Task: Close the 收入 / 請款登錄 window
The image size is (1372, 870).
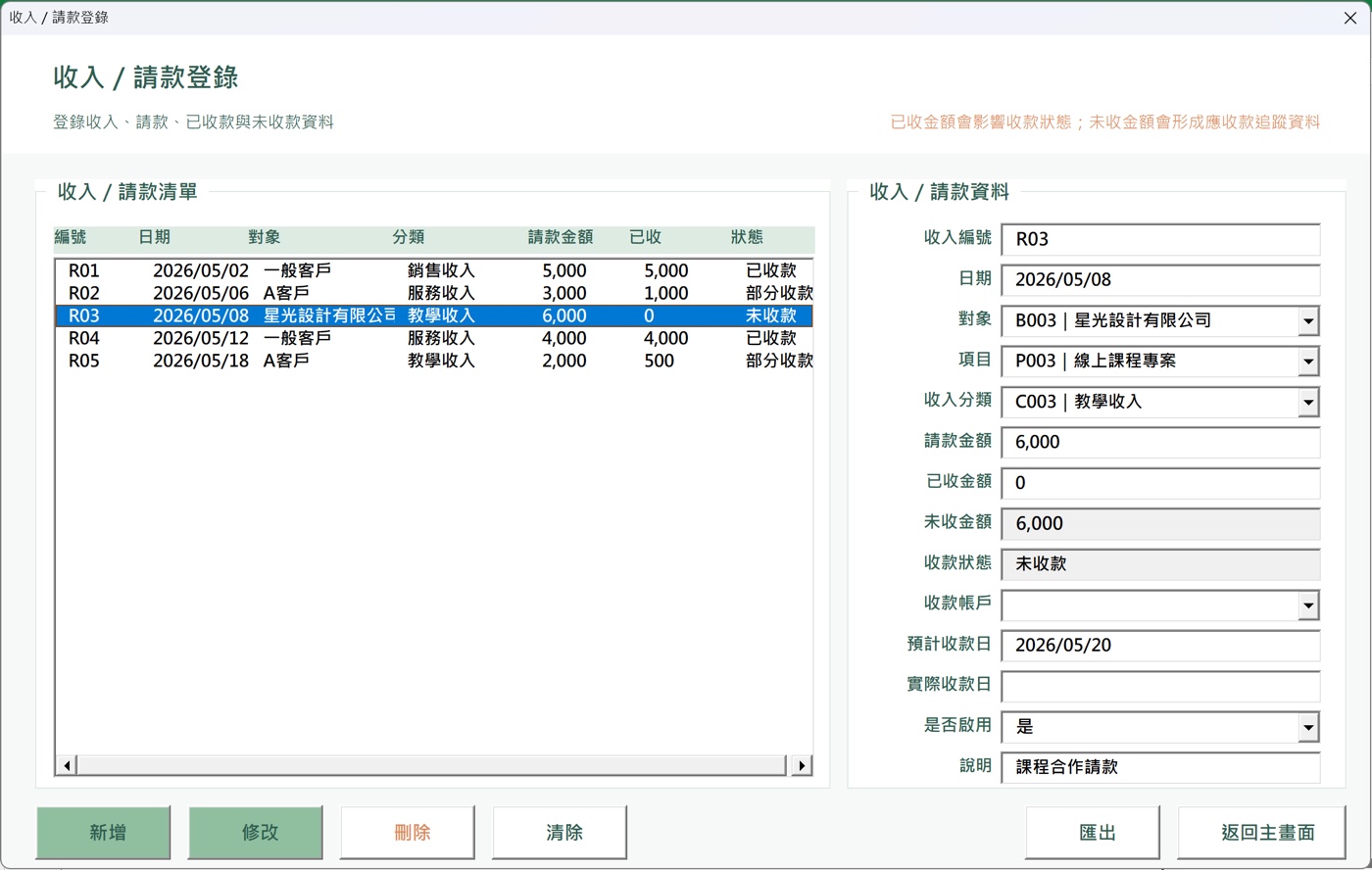Action: (x=1349, y=18)
